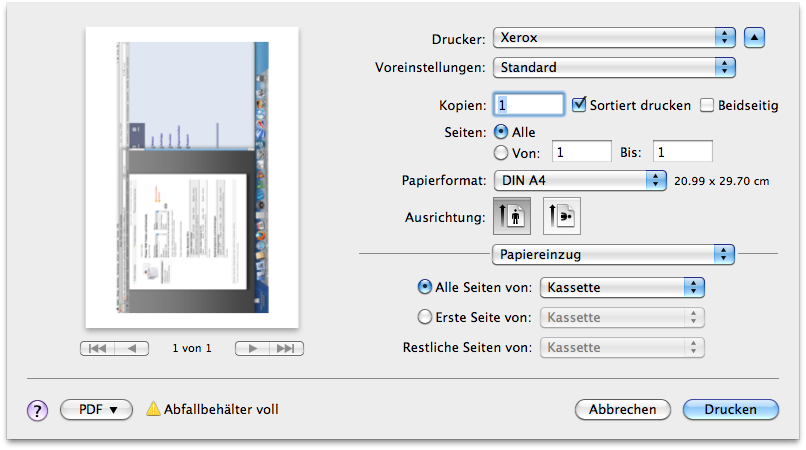The image size is (806, 450).
Task: Go to the previous preview page
Action: [x=132, y=348]
